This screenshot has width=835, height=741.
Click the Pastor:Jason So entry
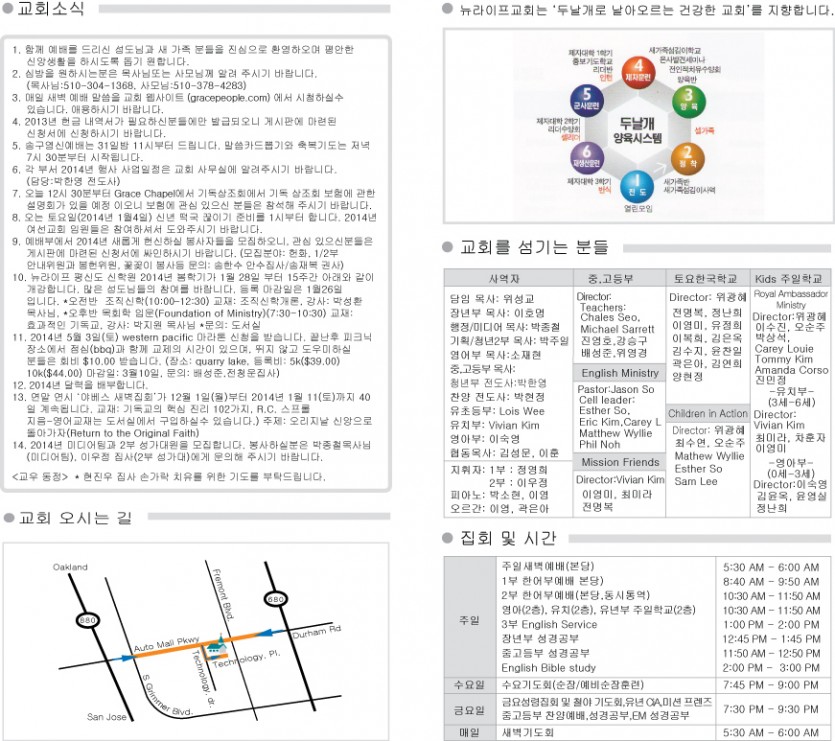pos(616,389)
